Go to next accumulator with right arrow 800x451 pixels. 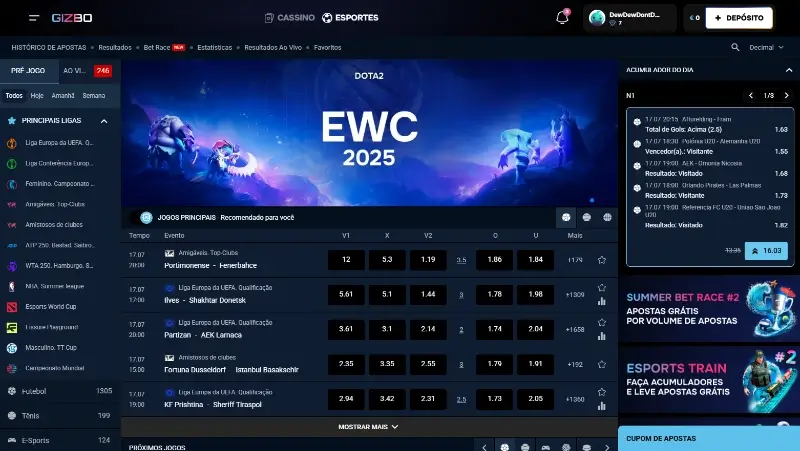(x=787, y=95)
